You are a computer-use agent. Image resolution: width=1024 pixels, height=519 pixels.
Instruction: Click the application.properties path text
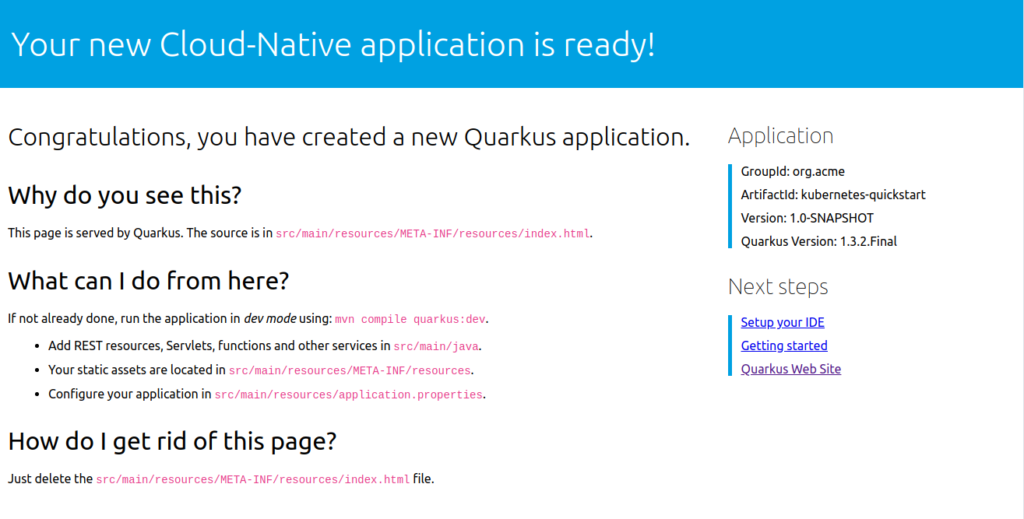(348, 395)
